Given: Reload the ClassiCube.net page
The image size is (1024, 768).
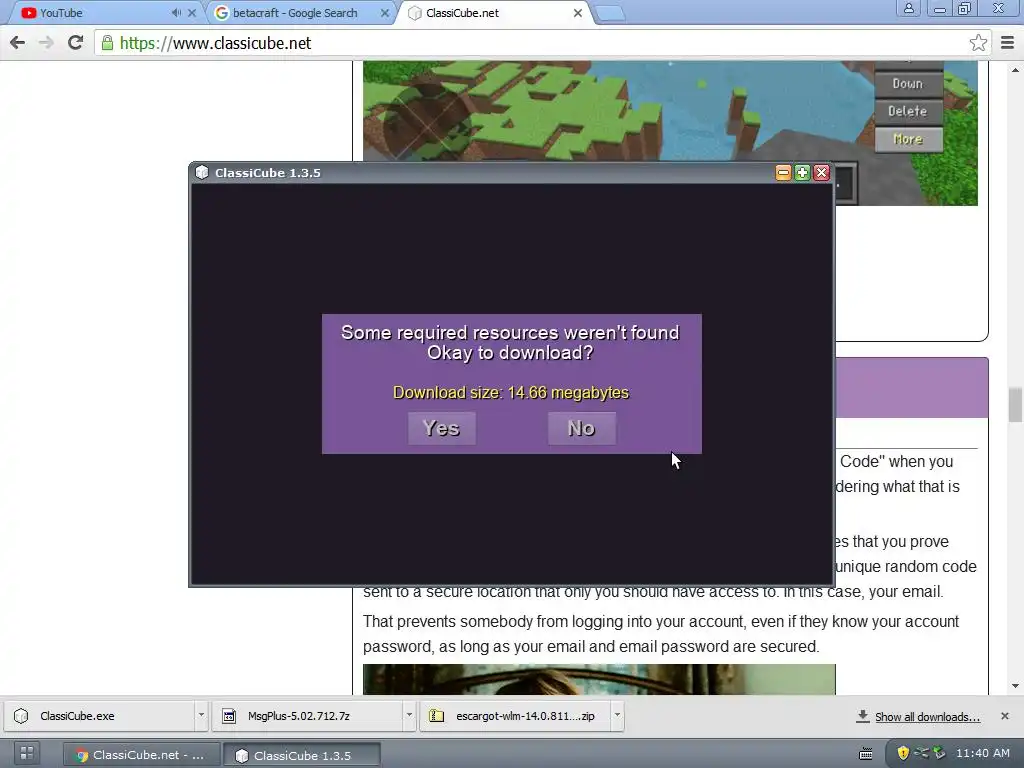Looking at the screenshot, I should point(75,43).
